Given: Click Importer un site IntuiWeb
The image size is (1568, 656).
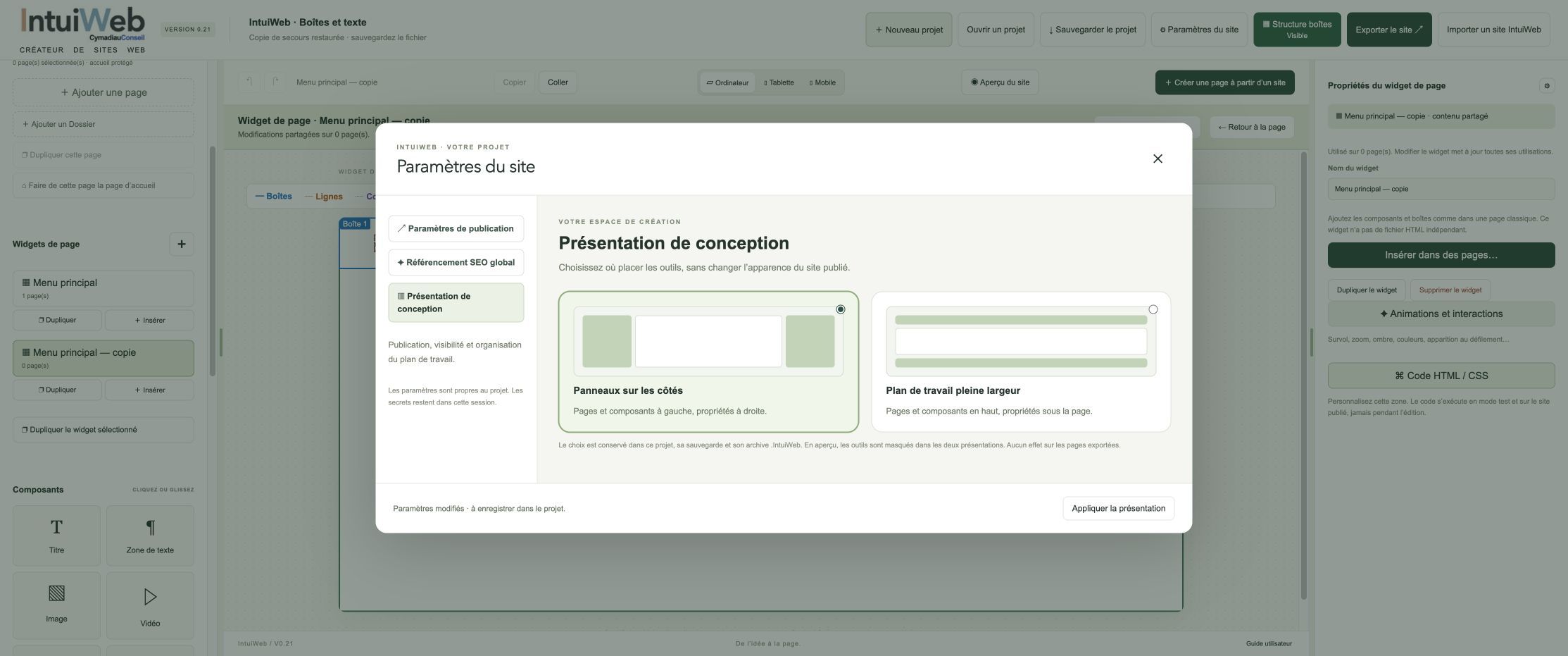Looking at the screenshot, I should [x=1493, y=30].
